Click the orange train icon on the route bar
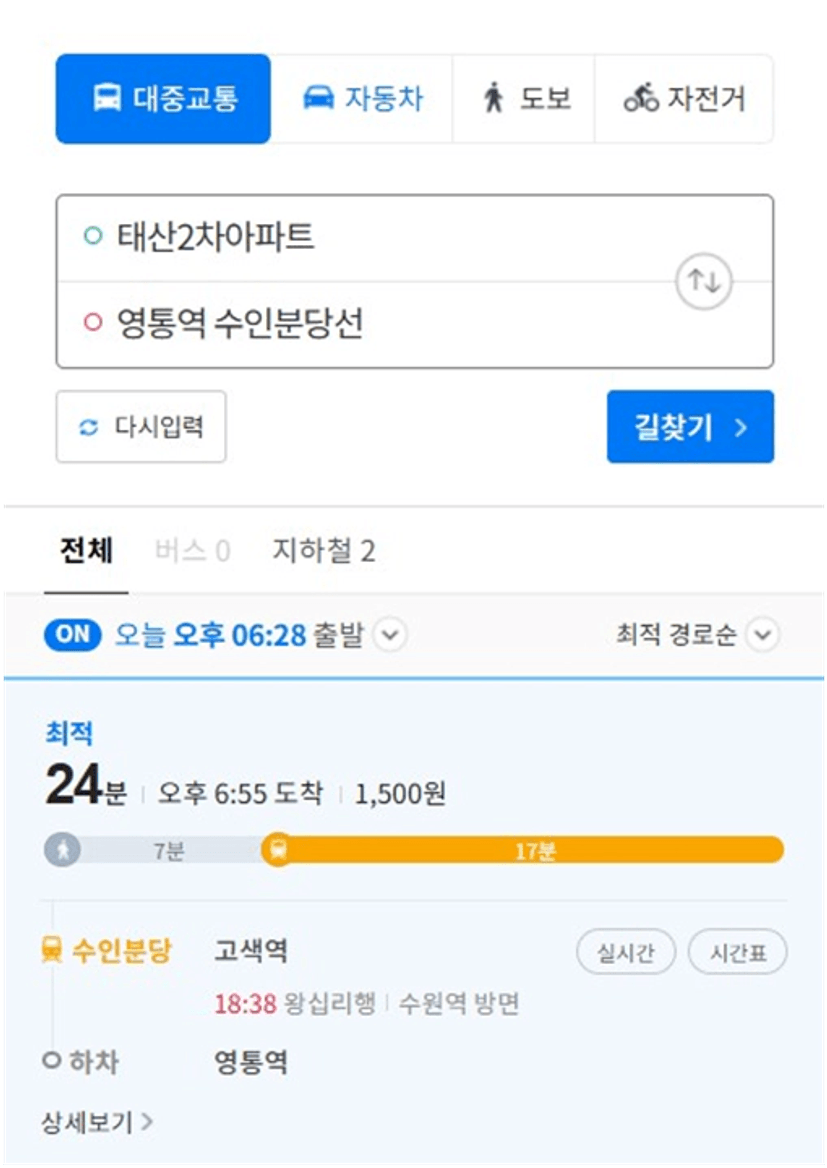827x1168 pixels. (x=279, y=849)
